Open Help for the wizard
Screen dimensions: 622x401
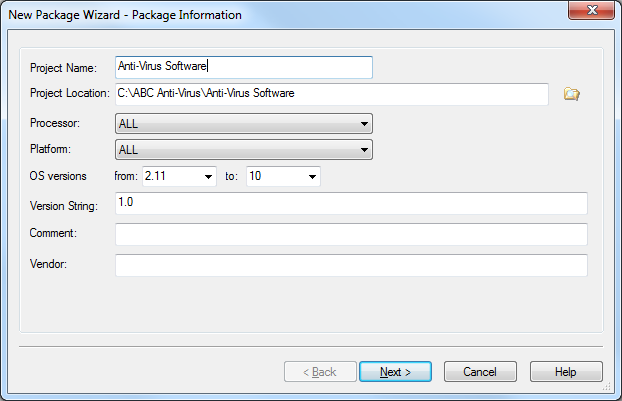coord(566,372)
